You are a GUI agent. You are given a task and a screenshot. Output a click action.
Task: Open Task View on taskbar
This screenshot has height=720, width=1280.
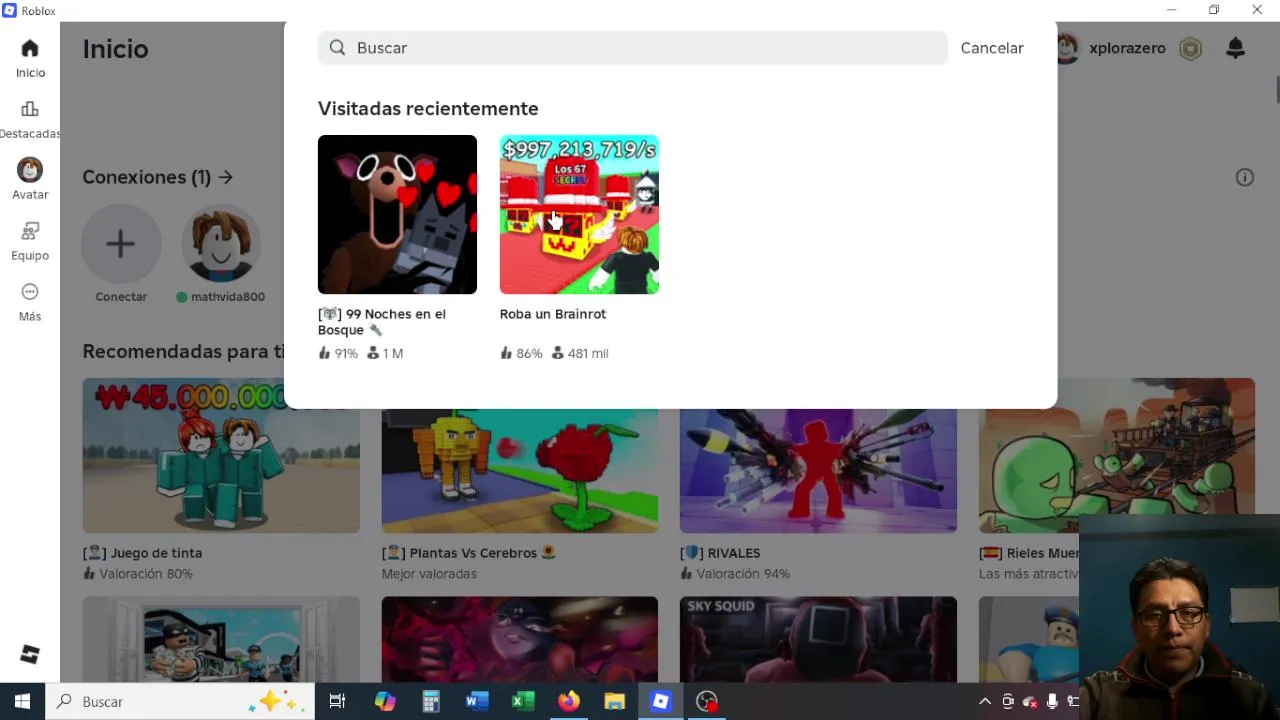click(x=337, y=701)
